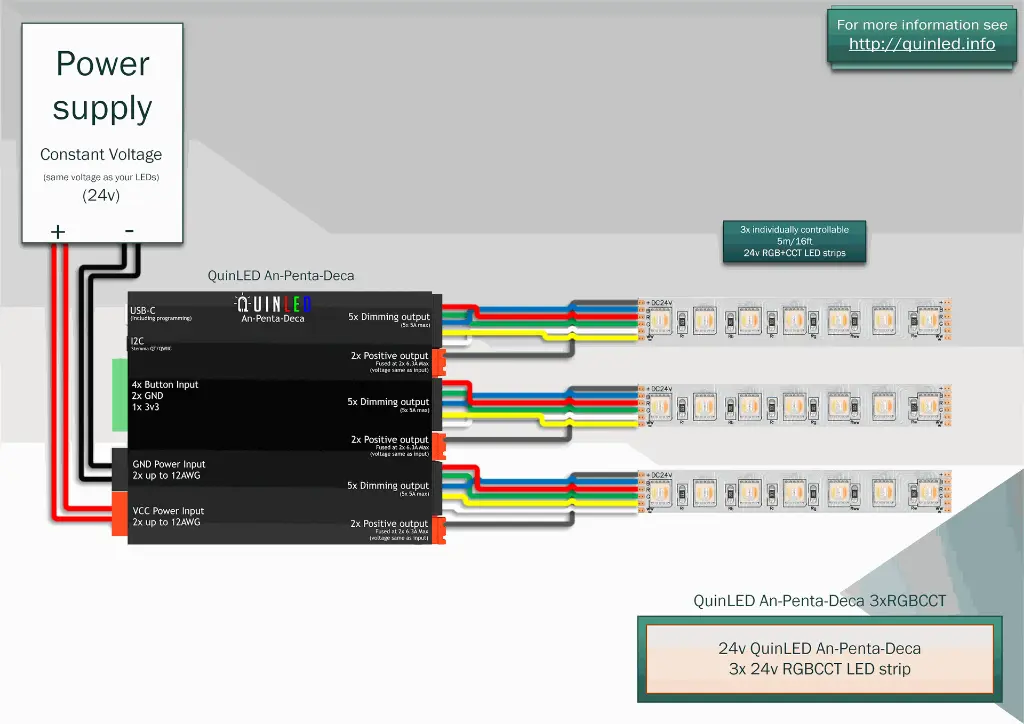Screen dimensions: 1024x724
Task: Open the http://quinled.info link
Action: coord(921,44)
